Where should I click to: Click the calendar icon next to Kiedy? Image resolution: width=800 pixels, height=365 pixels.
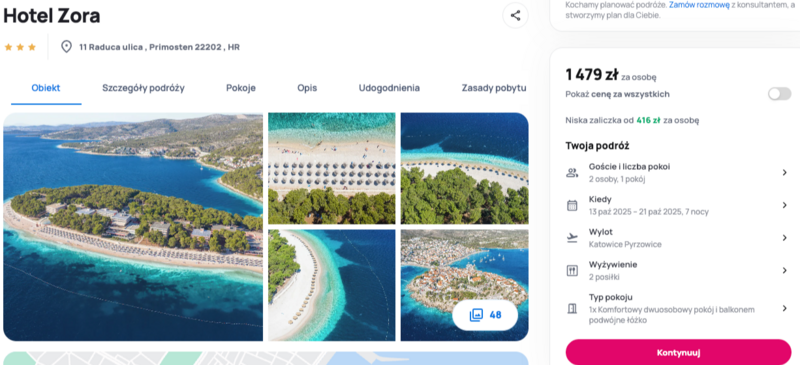572,205
